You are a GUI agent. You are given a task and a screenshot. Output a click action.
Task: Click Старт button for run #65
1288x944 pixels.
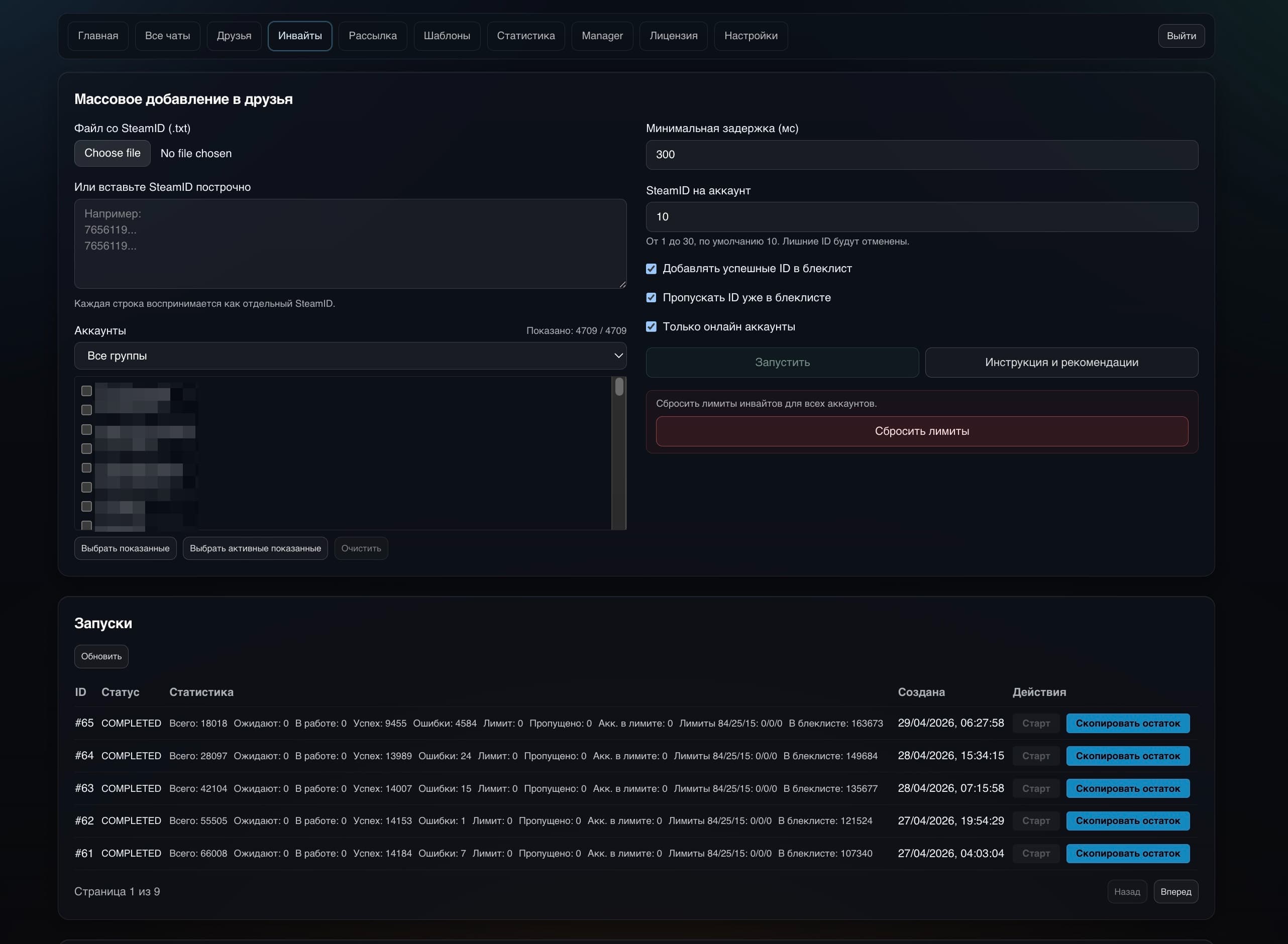click(1036, 724)
